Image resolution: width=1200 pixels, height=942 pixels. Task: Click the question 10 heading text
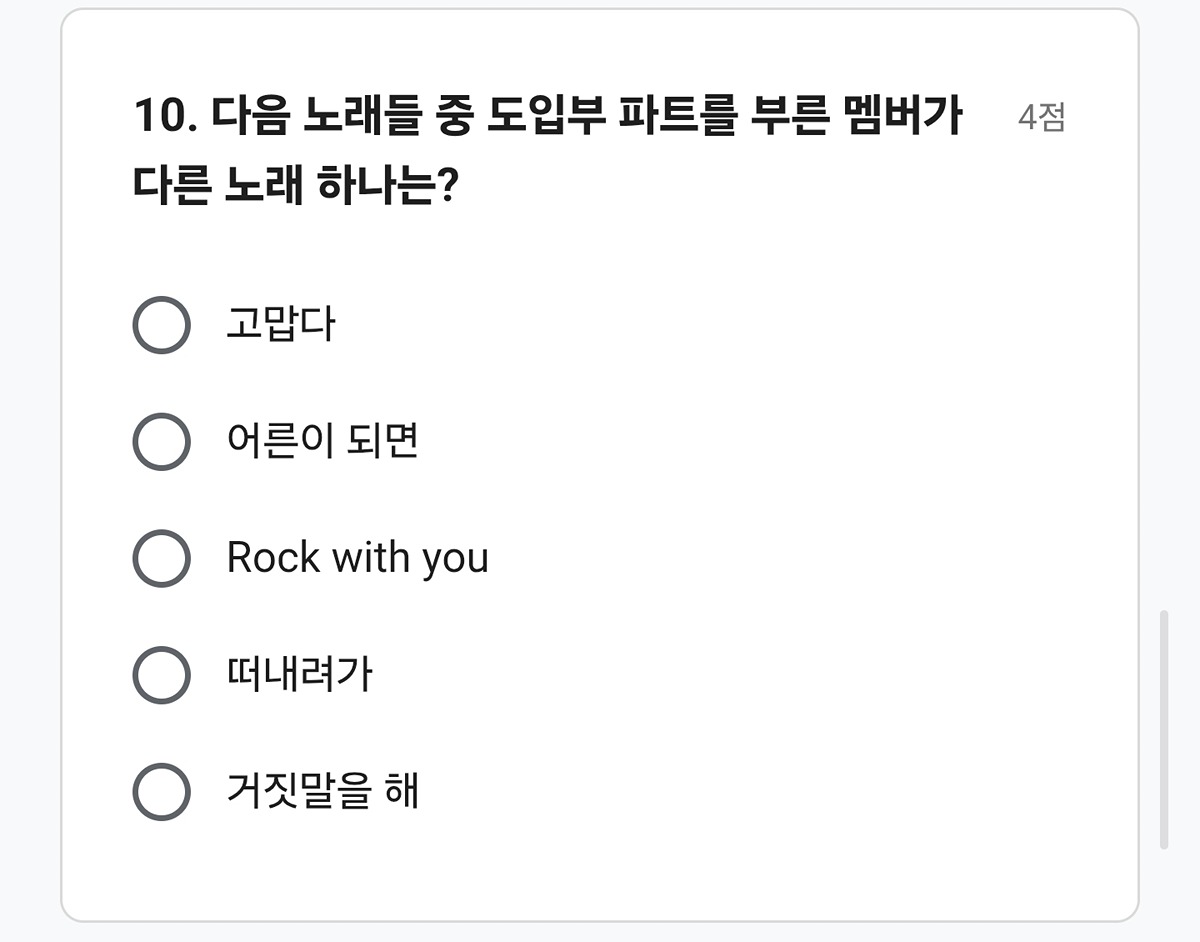(547, 118)
